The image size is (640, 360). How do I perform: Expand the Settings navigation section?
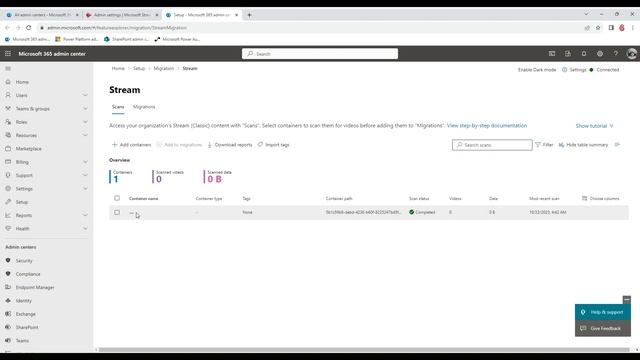pyautogui.click(x=85, y=189)
